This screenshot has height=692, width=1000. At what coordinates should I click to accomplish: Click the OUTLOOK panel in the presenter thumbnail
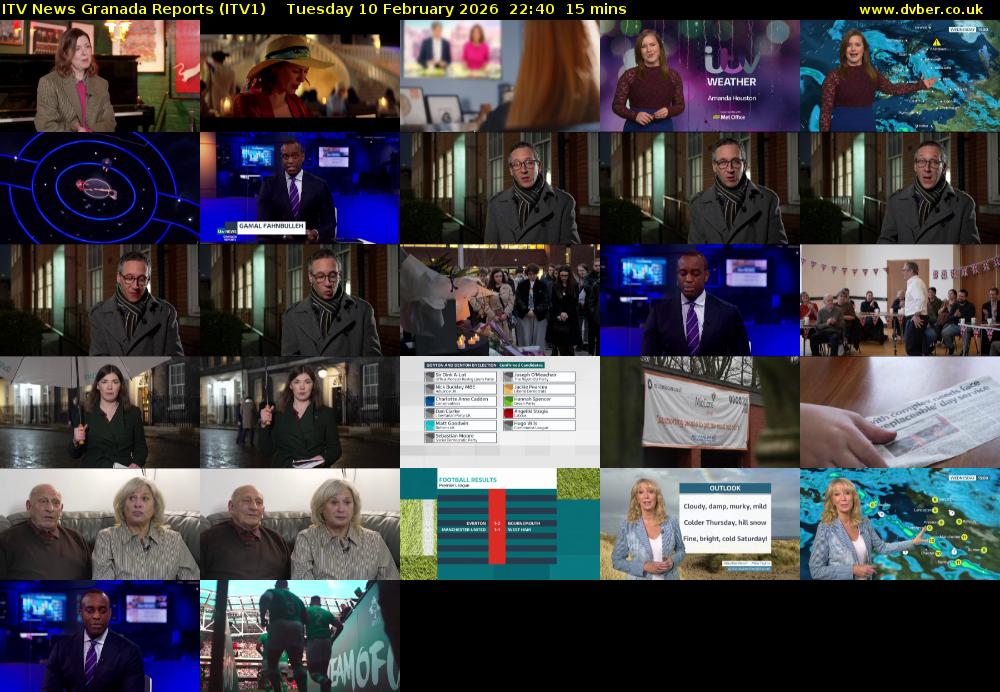point(725,490)
